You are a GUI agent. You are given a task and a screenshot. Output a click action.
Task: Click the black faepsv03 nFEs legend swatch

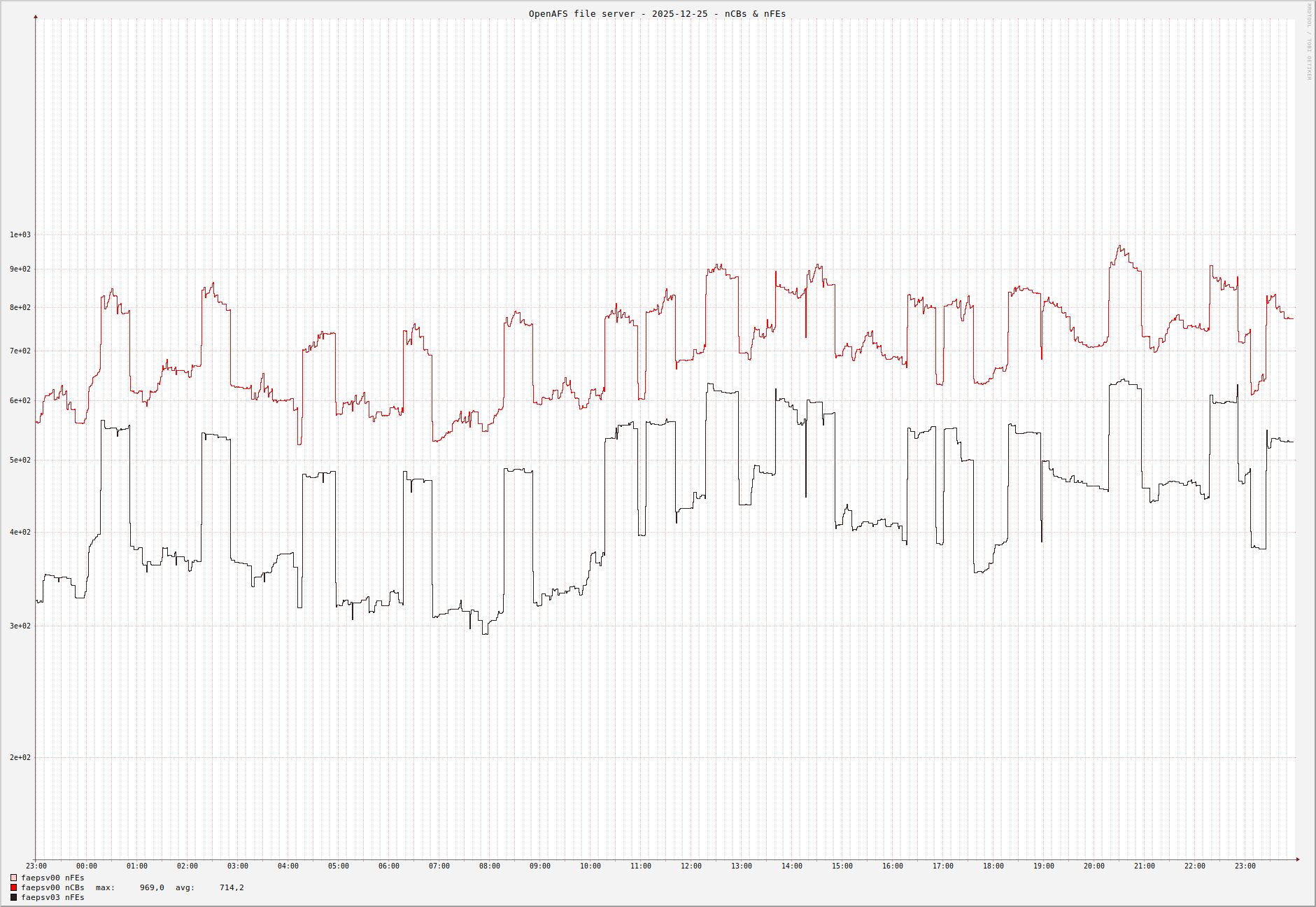coord(13,897)
